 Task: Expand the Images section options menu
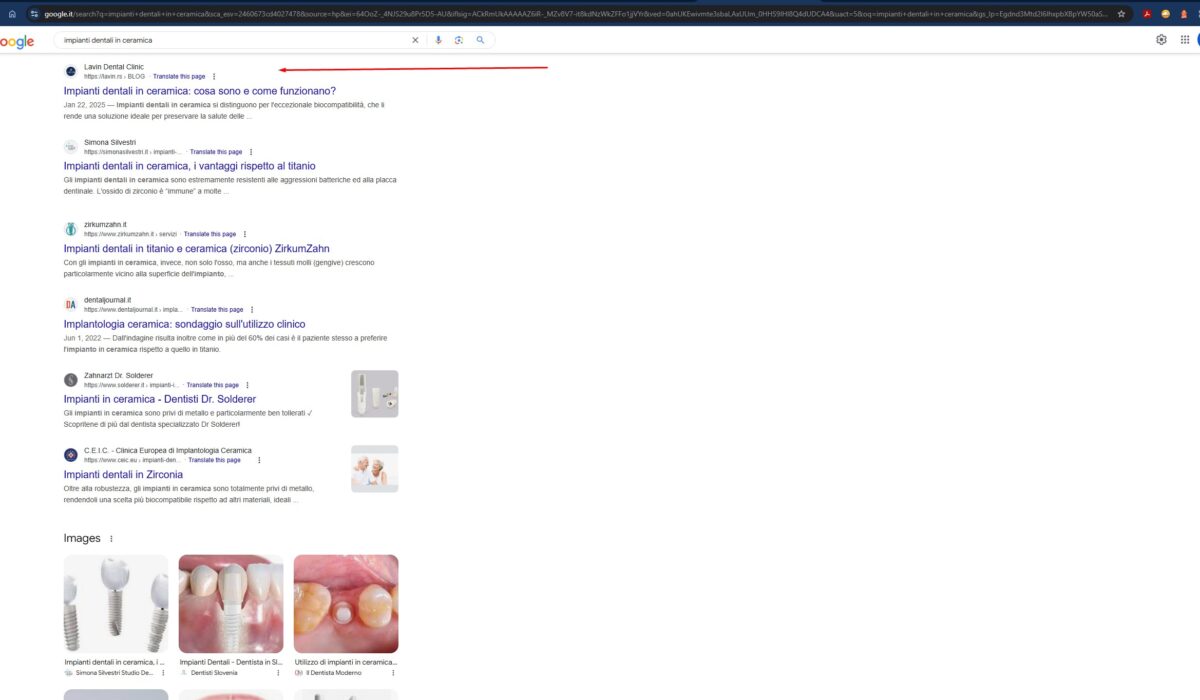[111, 539]
